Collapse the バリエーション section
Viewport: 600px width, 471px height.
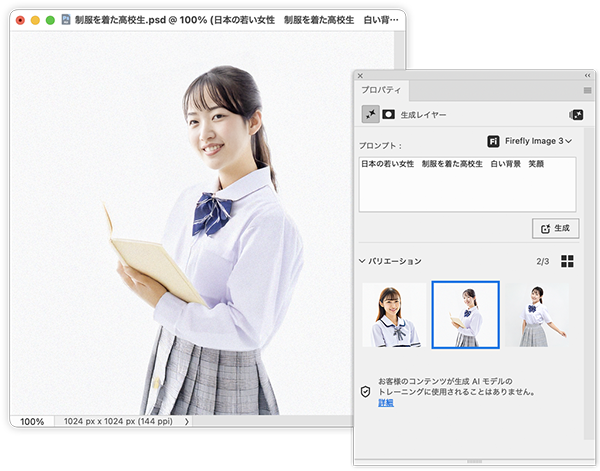(362, 261)
